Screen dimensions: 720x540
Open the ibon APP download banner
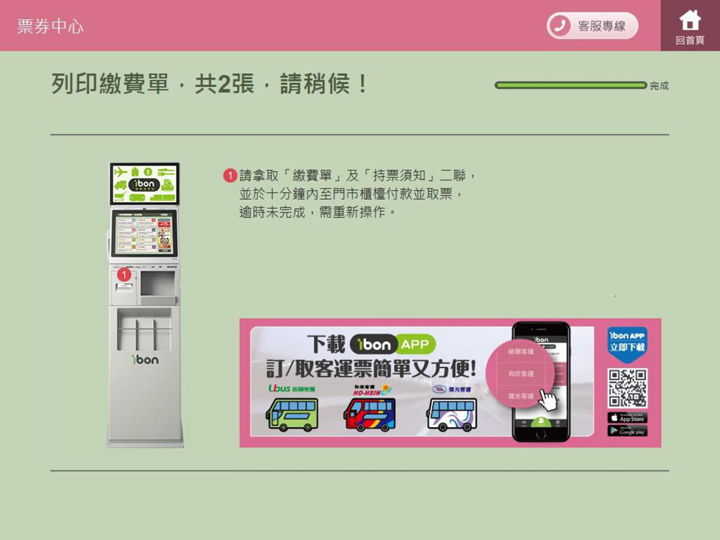(450, 382)
